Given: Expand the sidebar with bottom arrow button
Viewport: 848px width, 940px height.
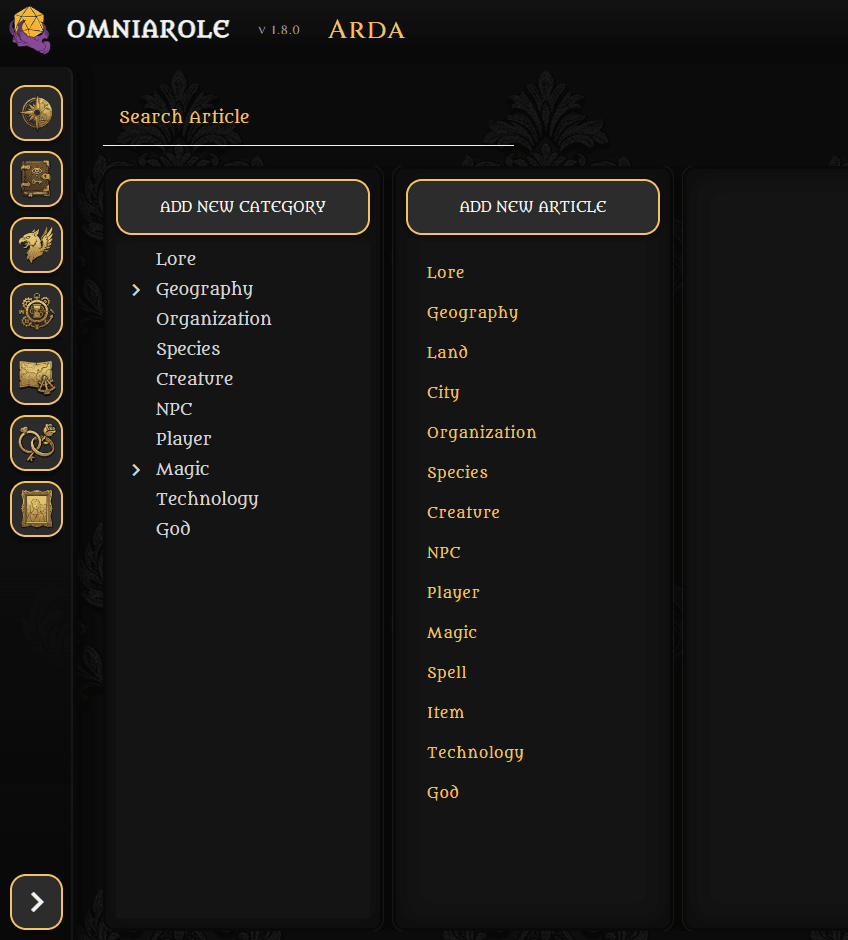Looking at the screenshot, I should coord(37,902).
